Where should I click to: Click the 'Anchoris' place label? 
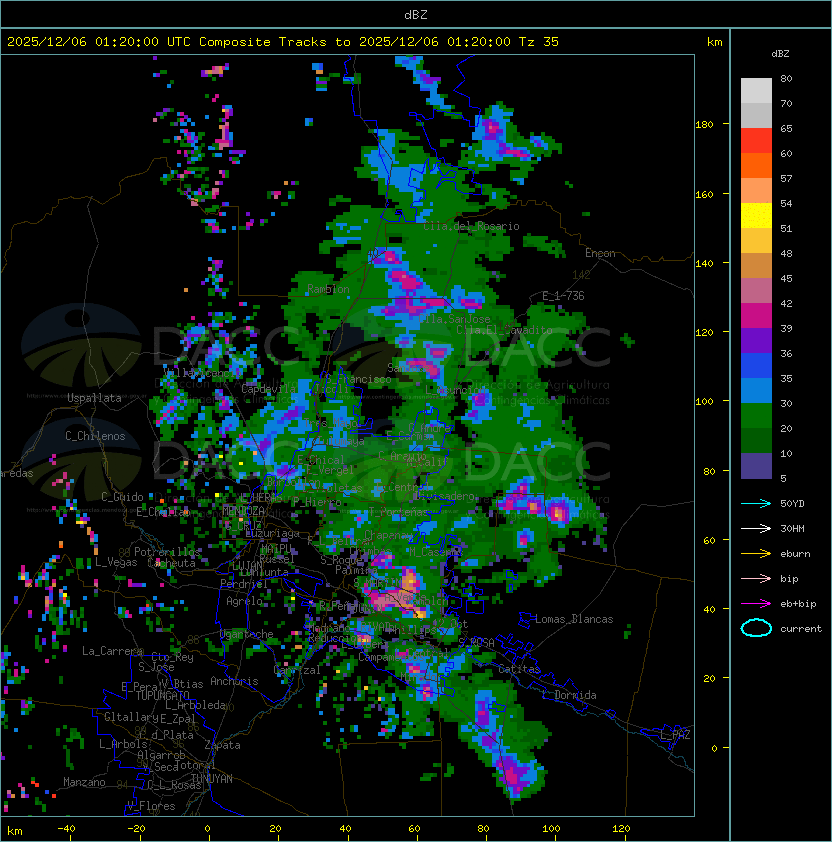(x=234, y=681)
